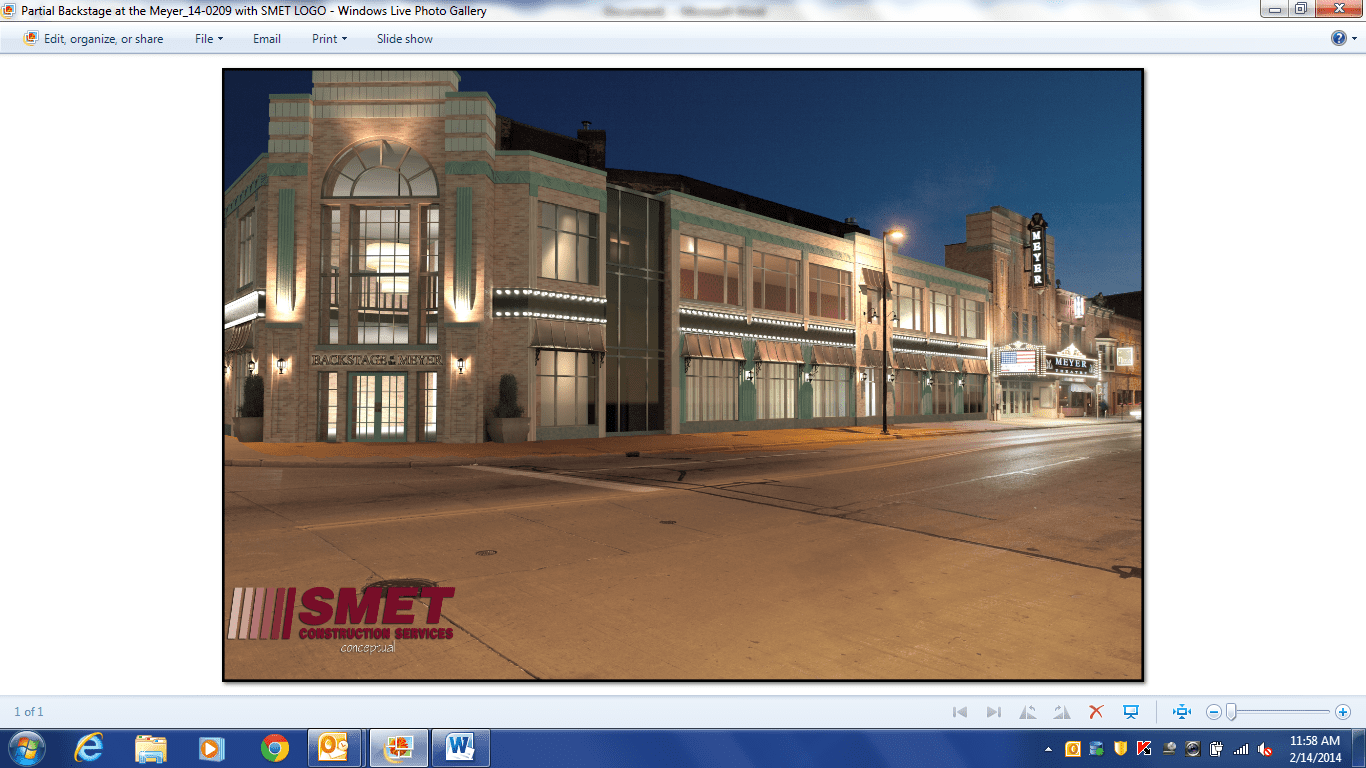Delete the photo with red X
1366x768 pixels.
point(1096,712)
